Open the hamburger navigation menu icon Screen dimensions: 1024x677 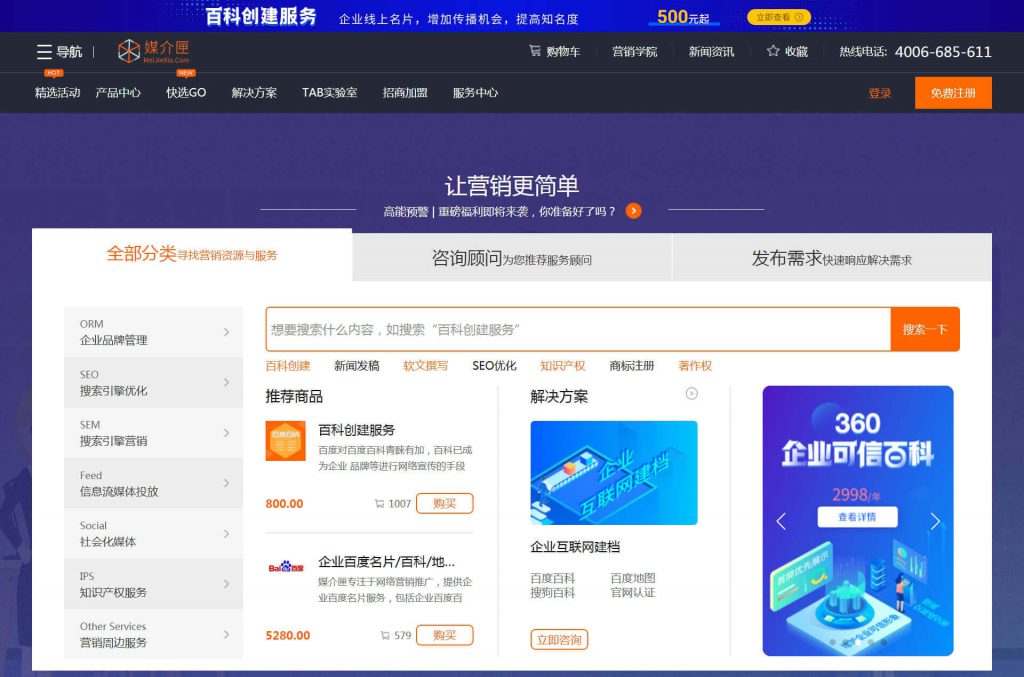tap(44, 52)
